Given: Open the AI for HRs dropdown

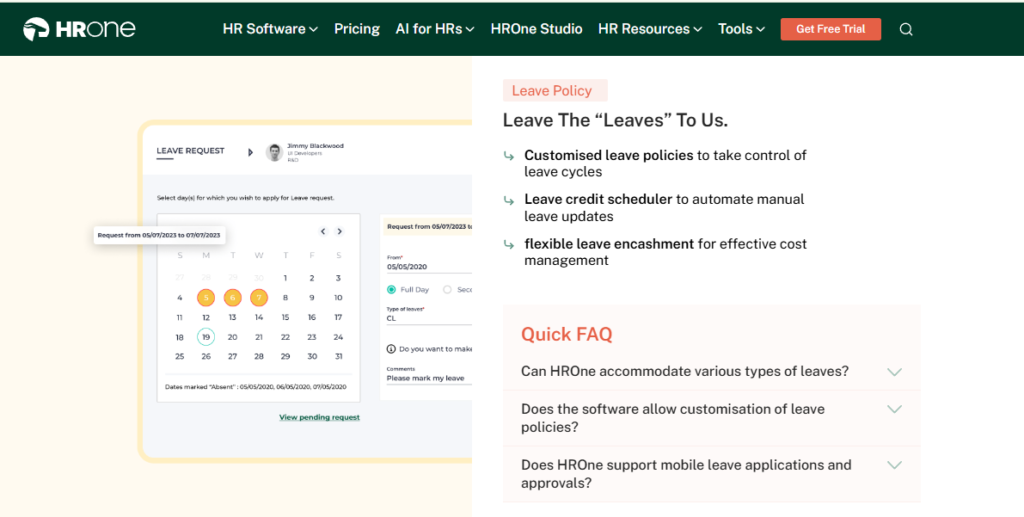Looking at the screenshot, I should [x=434, y=29].
